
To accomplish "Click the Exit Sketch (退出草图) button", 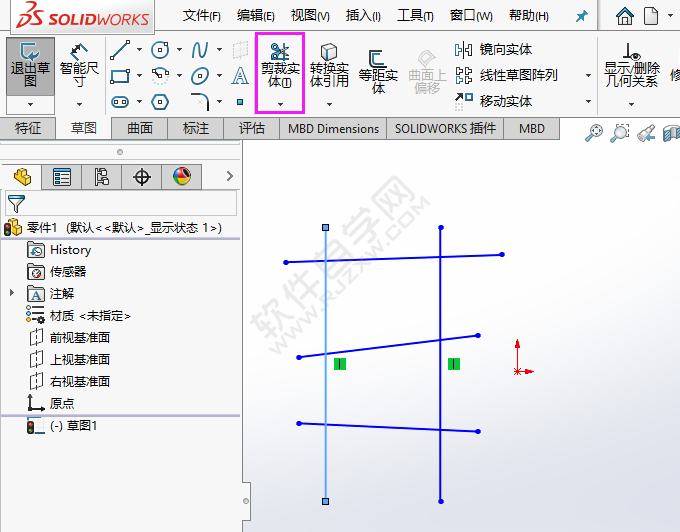I will 30,66.
